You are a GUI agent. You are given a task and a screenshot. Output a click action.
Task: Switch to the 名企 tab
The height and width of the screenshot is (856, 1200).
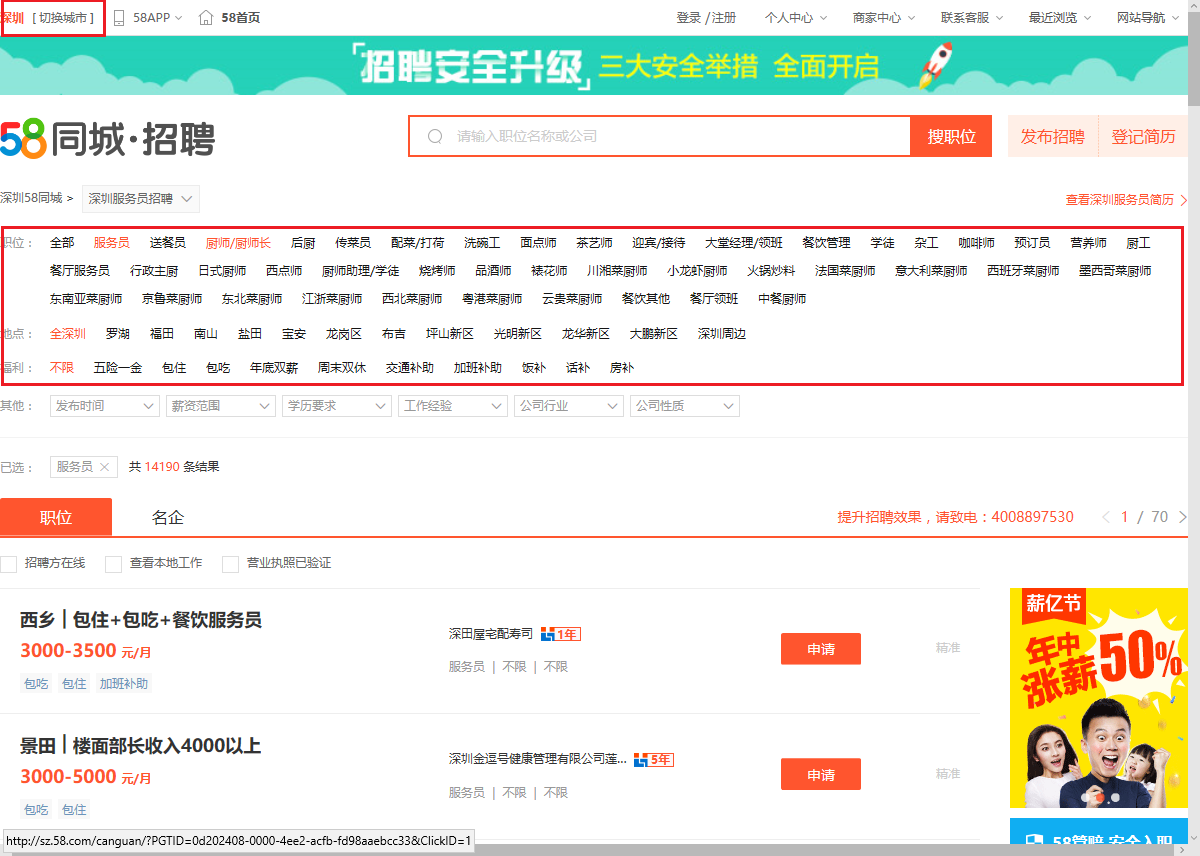click(x=168, y=517)
